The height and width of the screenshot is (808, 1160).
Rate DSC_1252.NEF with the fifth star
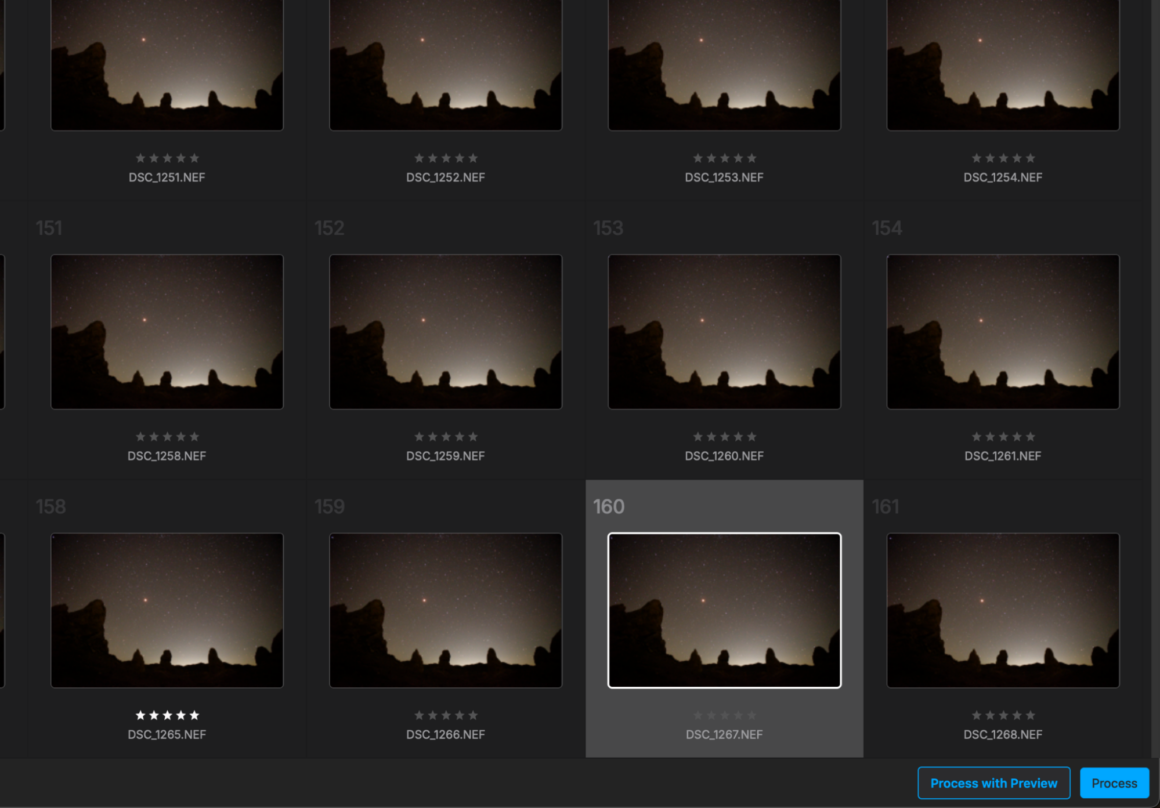tap(473, 158)
